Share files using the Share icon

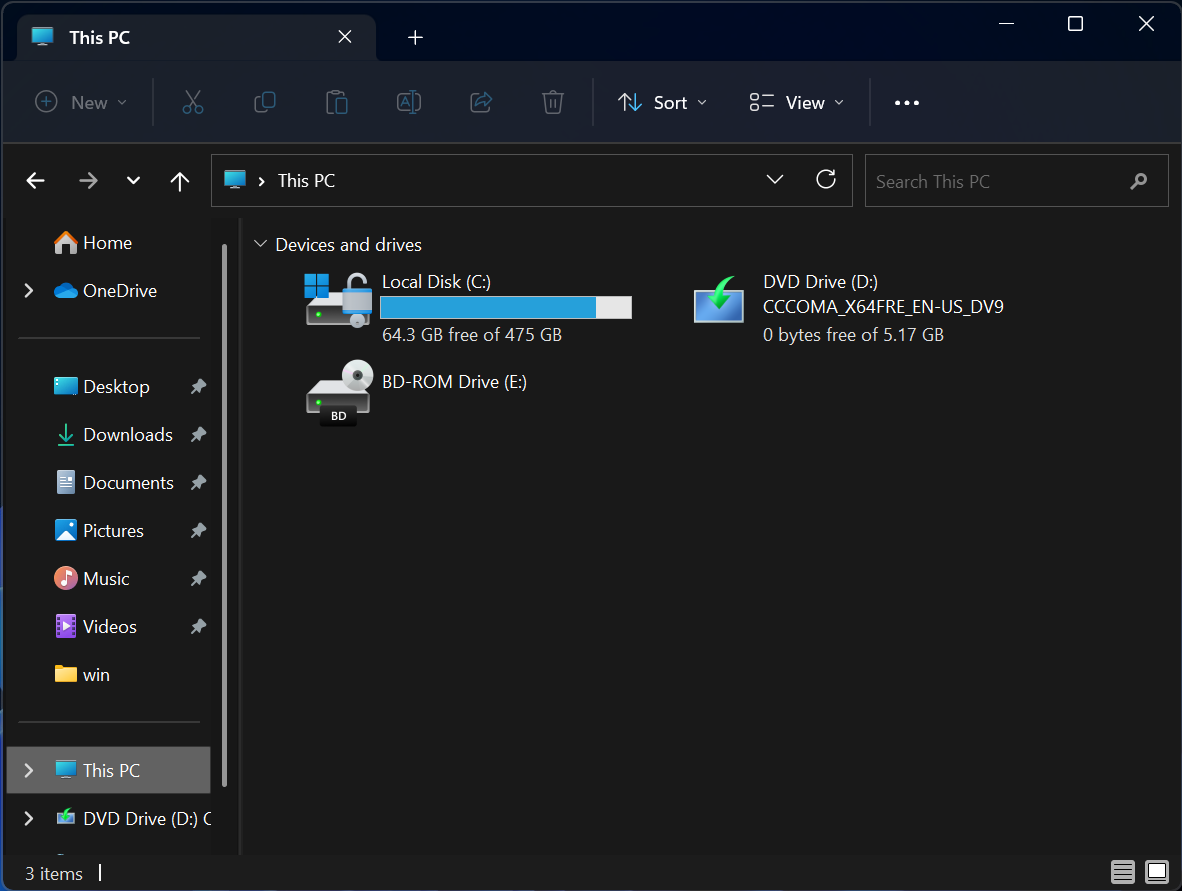point(480,102)
